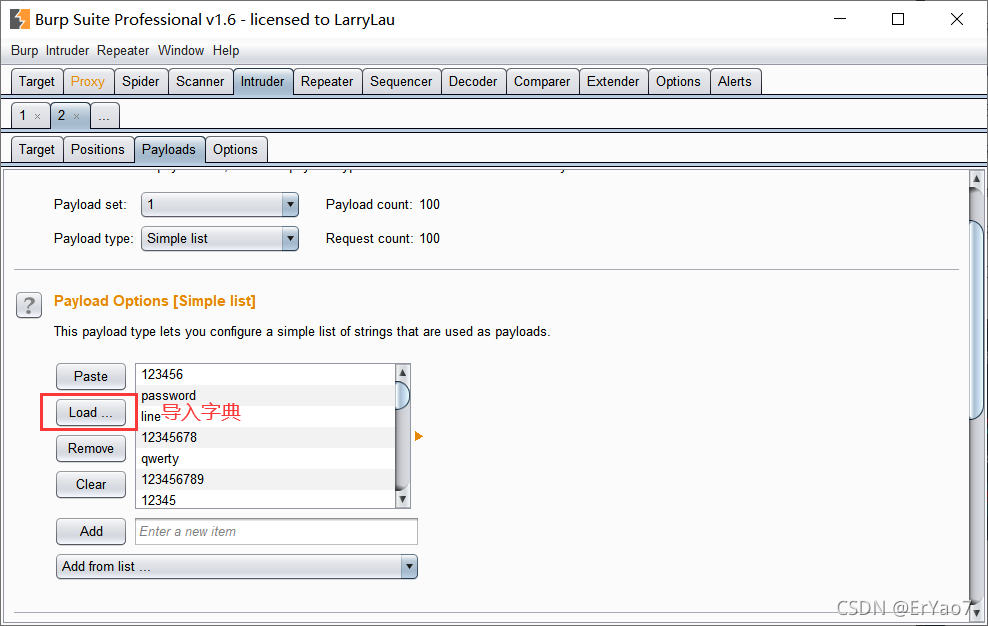Viewport: 988px width, 626px height.
Task: Switch to the Spider tab
Action: click(x=141, y=81)
